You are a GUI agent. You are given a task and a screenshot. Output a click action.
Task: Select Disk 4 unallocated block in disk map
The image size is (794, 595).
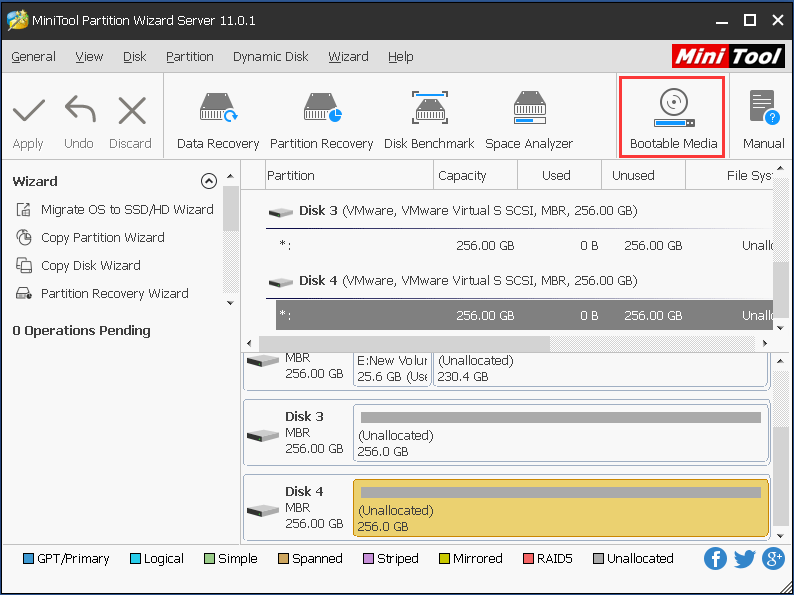click(x=560, y=509)
